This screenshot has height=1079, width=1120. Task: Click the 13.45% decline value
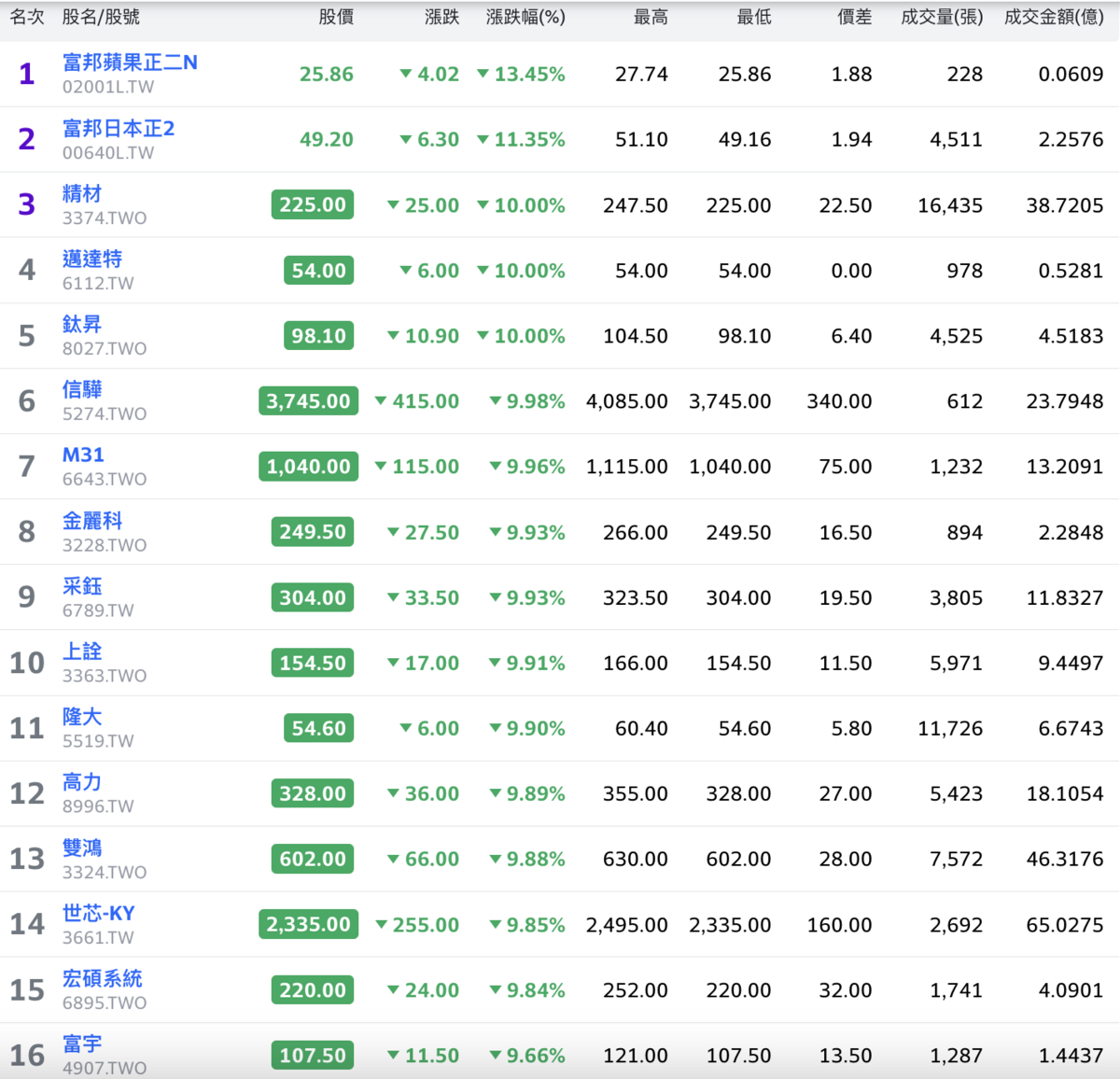(x=522, y=75)
